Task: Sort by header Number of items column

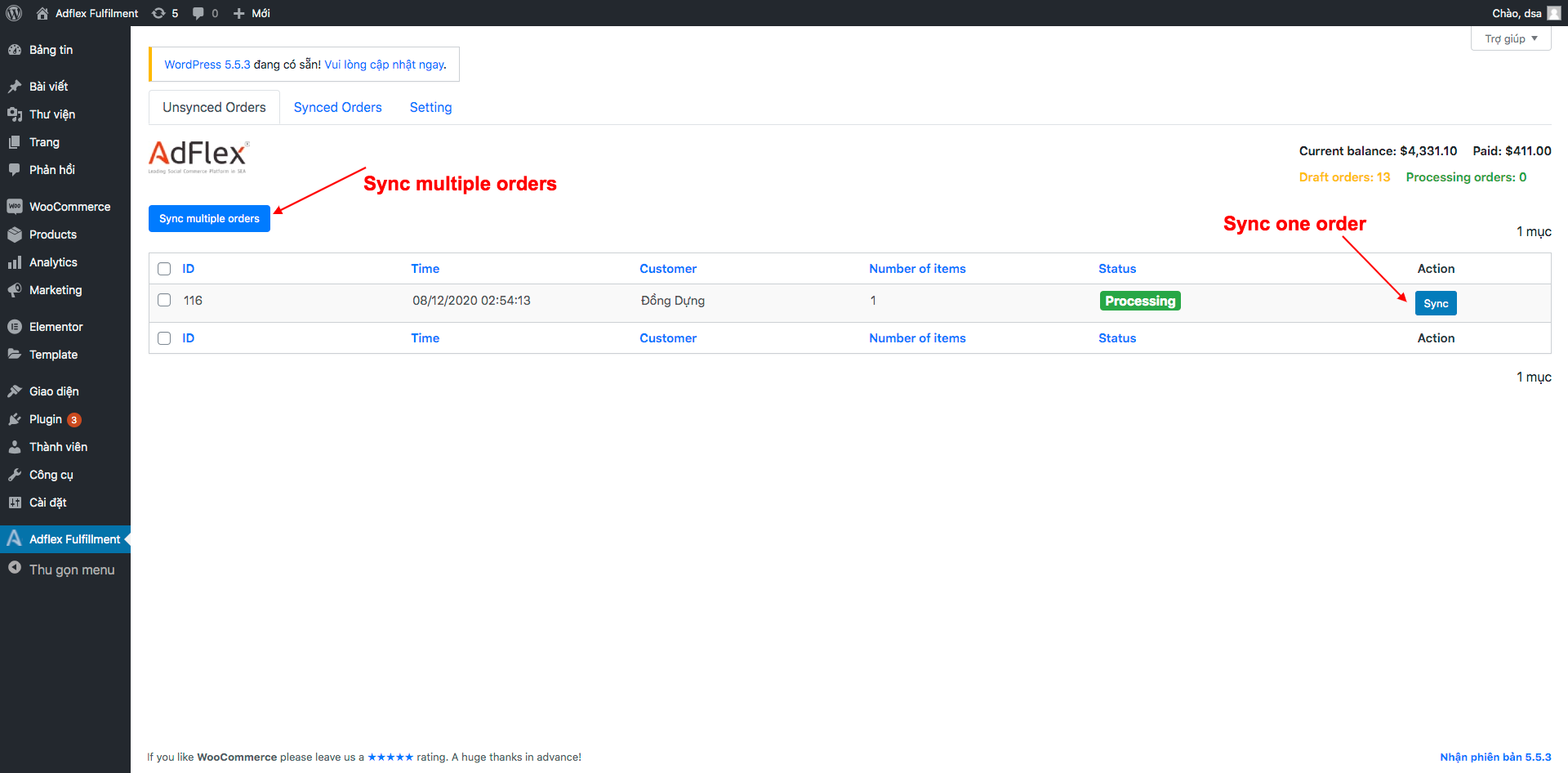Action: coord(917,269)
